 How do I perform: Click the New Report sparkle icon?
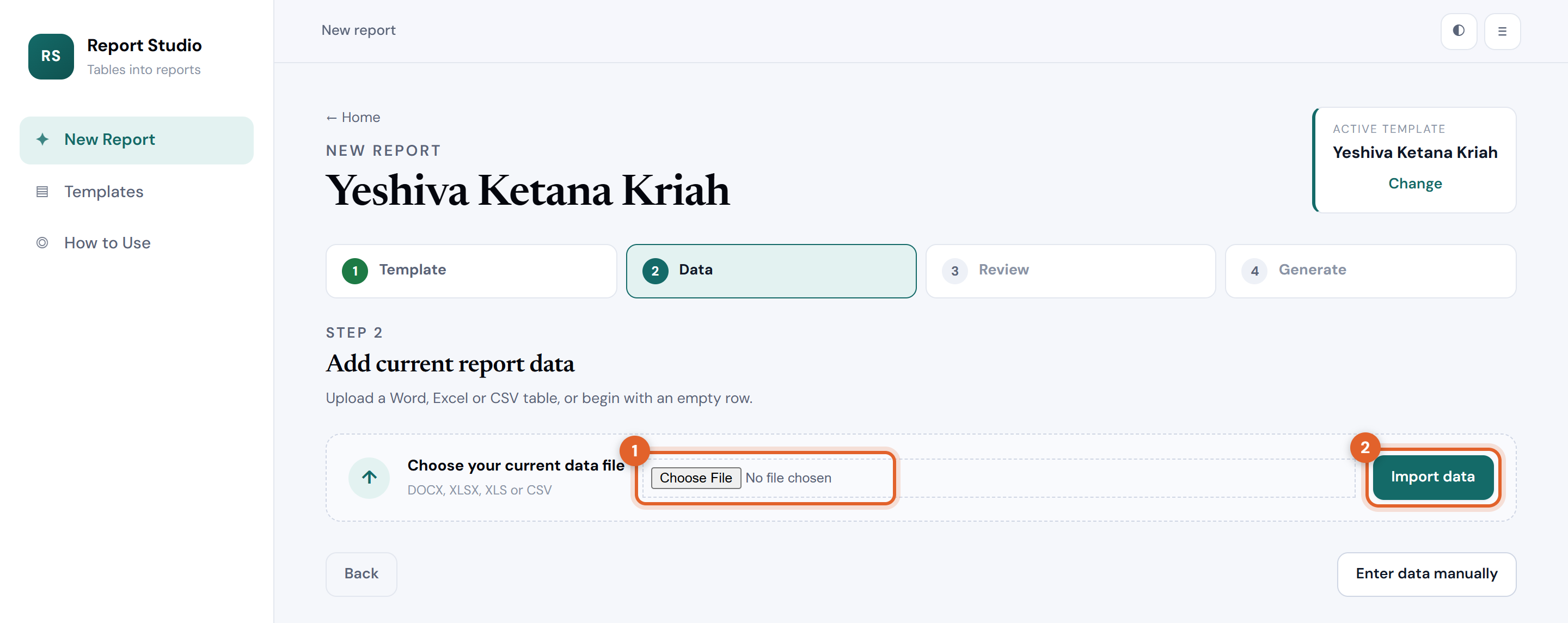42,139
